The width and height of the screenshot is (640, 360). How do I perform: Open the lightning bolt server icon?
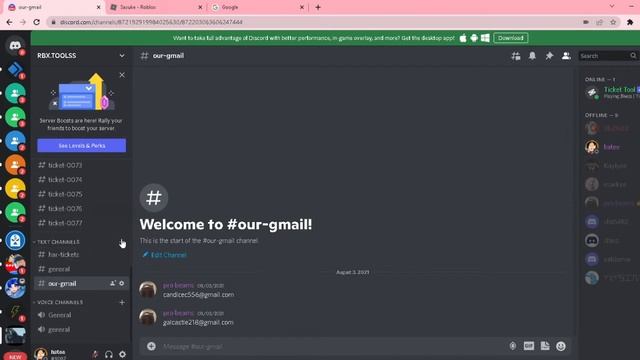click(x=15, y=312)
